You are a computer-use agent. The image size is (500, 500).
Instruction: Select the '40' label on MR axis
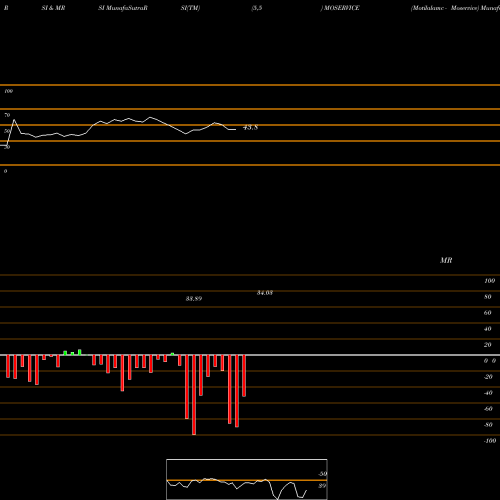pos(488,329)
